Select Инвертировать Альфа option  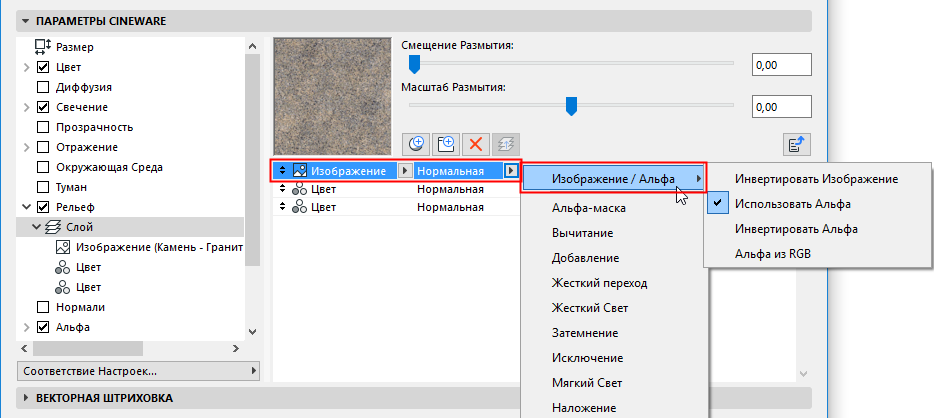(x=796, y=229)
